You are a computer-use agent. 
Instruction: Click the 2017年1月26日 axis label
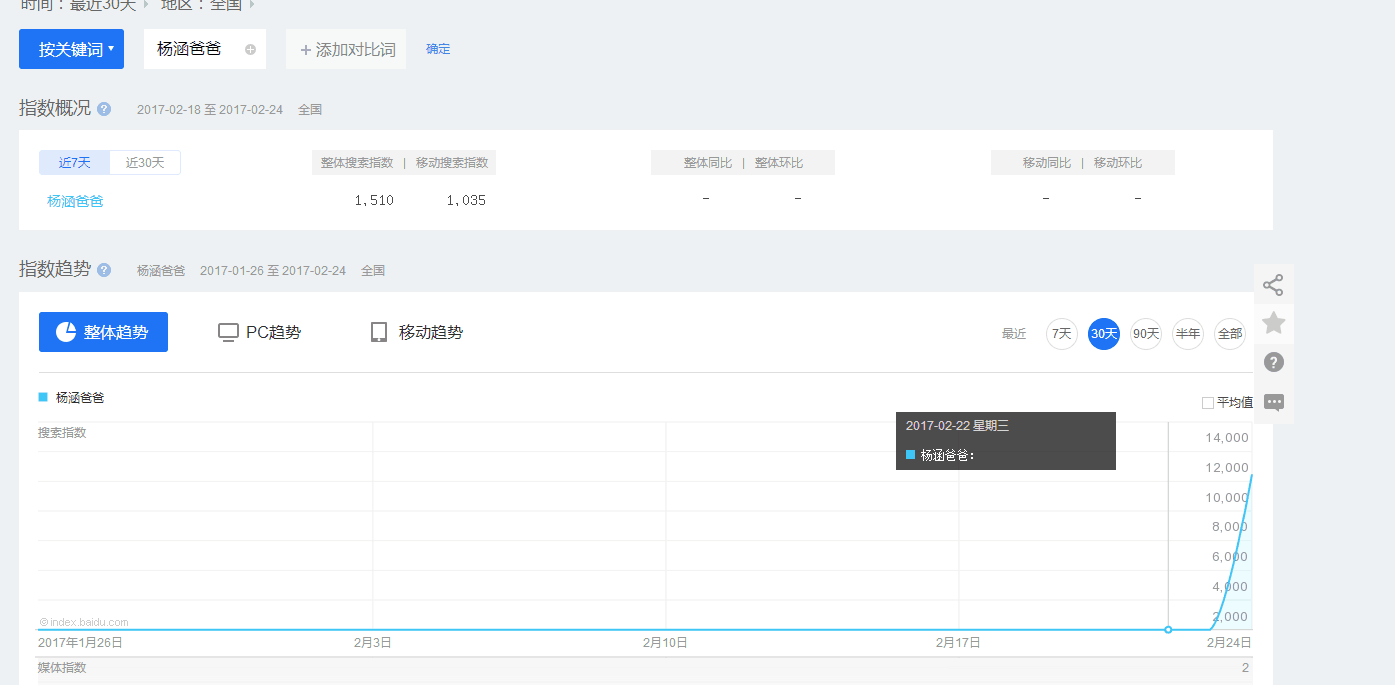pyautogui.click(x=80, y=642)
